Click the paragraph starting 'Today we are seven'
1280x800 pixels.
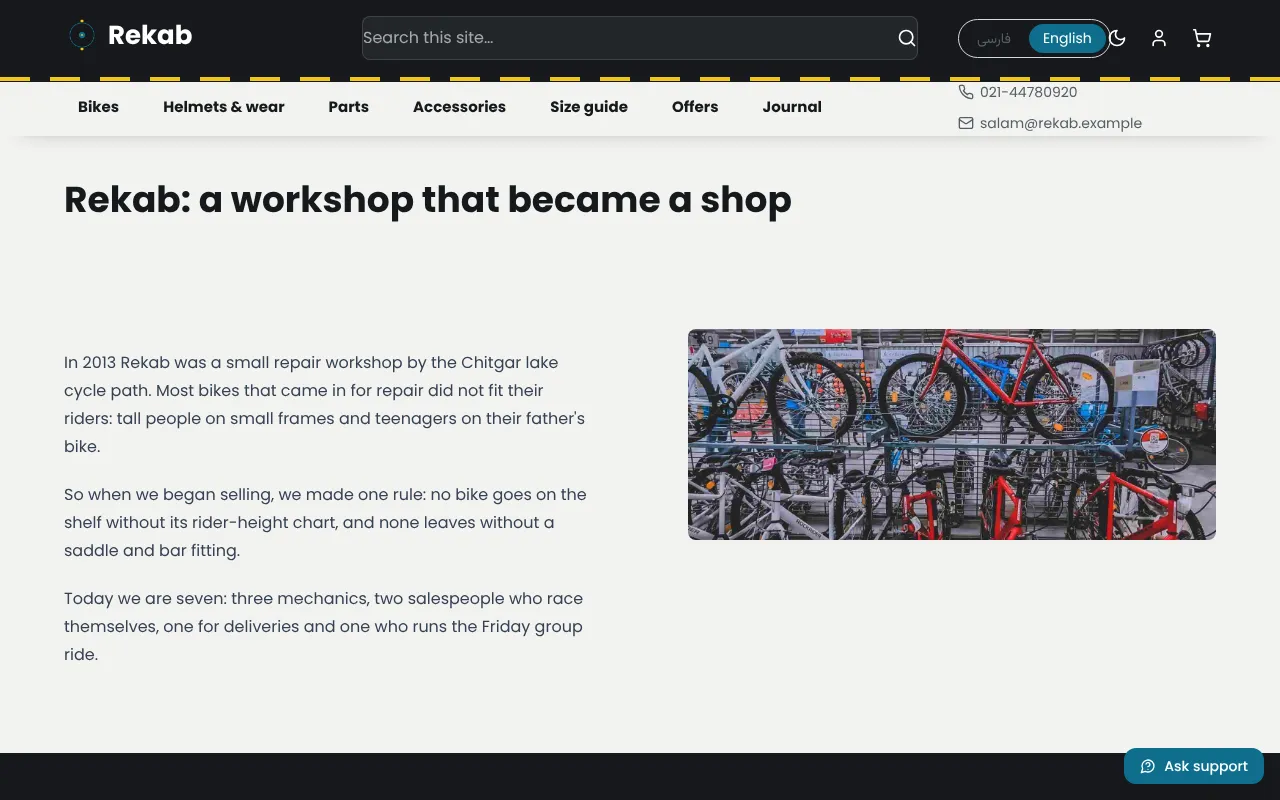326,626
